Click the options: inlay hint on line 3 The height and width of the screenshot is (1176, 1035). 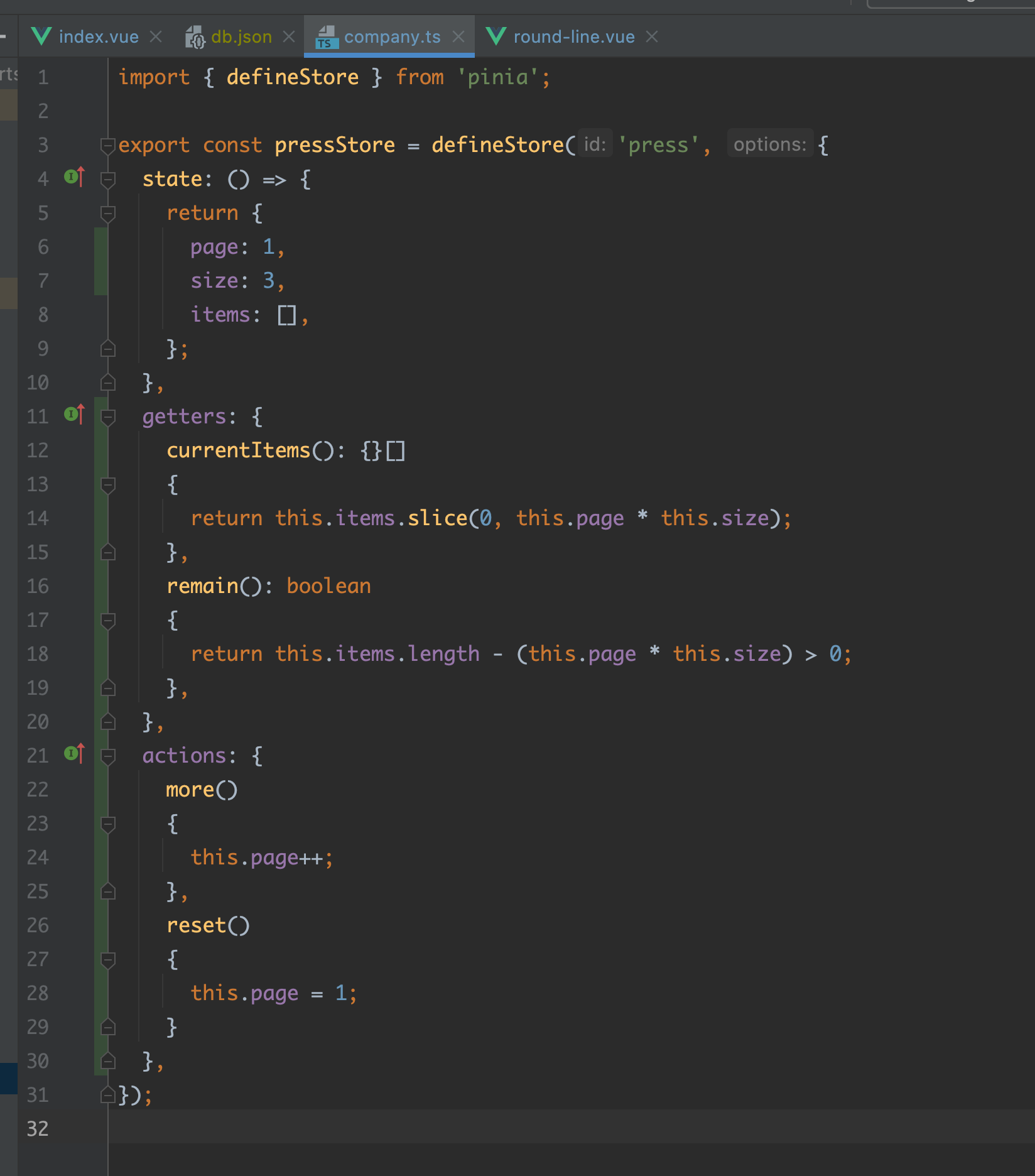tap(770, 144)
